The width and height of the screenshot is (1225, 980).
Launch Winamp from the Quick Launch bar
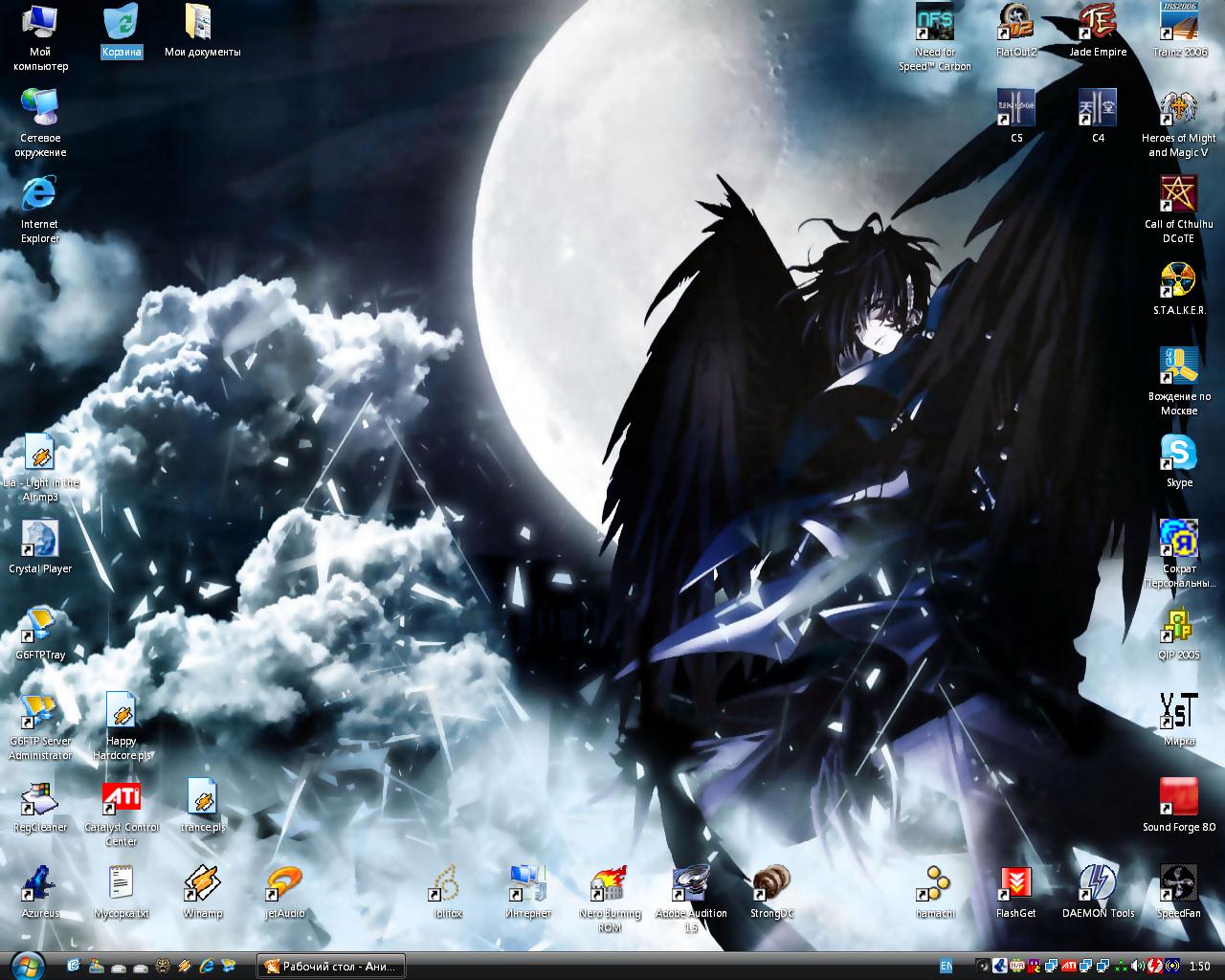tap(184, 966)
